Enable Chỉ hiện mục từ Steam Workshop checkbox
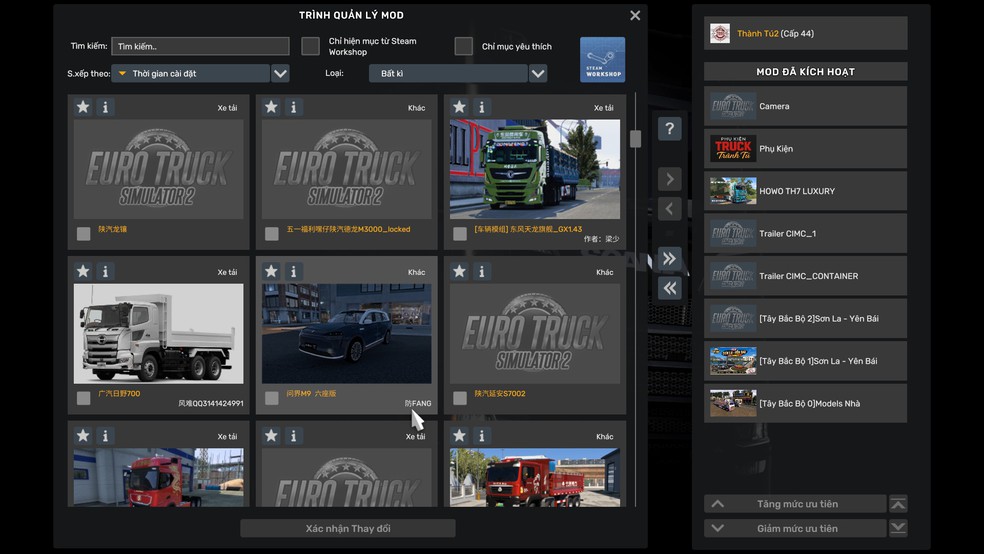This screenshot has height=554, width=984. click(x=311, y=46)
